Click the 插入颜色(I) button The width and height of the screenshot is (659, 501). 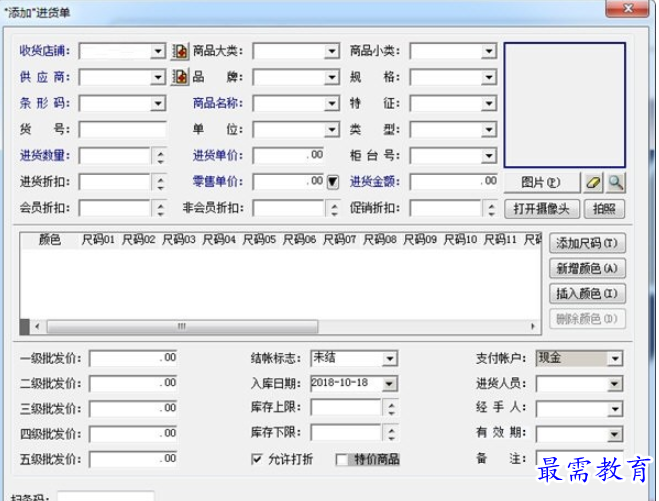point(587,293)
